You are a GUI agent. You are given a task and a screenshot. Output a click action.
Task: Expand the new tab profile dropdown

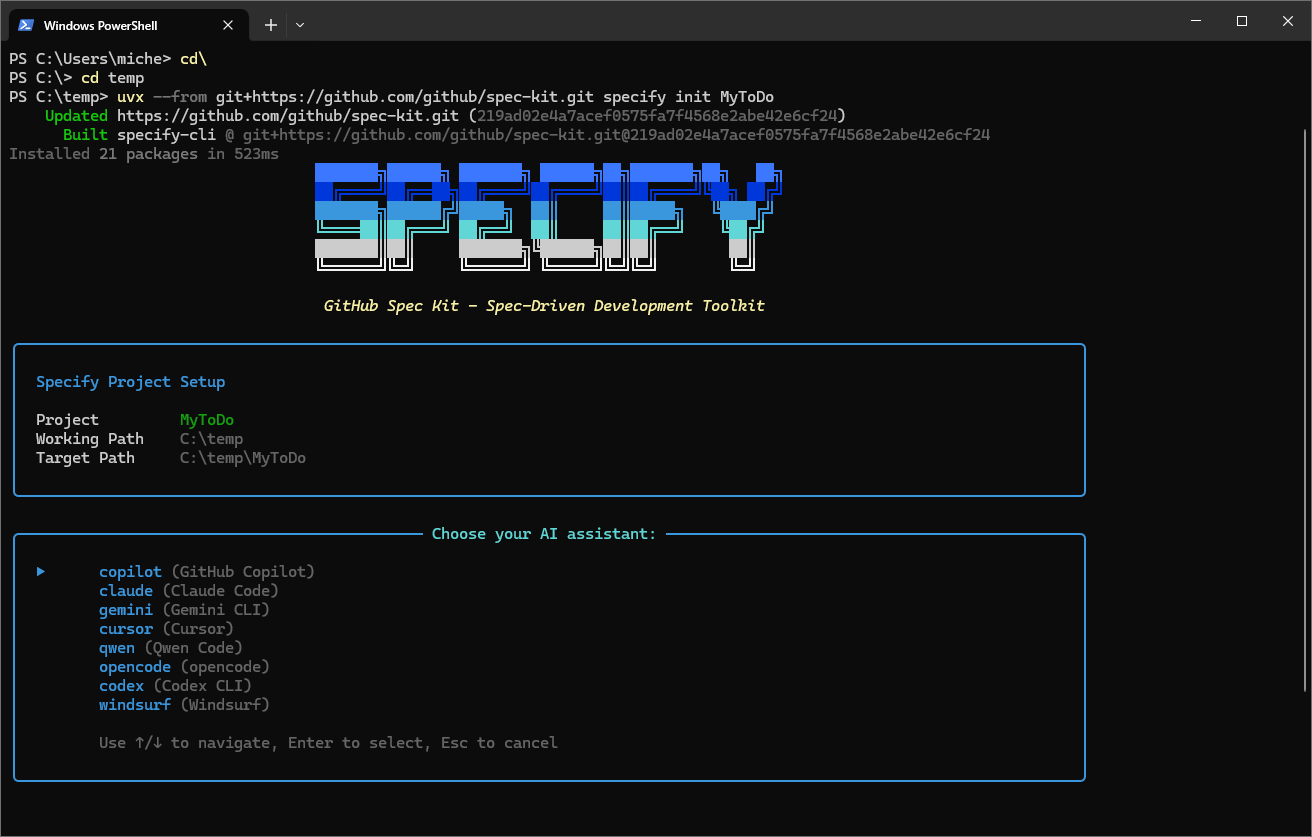300,25
